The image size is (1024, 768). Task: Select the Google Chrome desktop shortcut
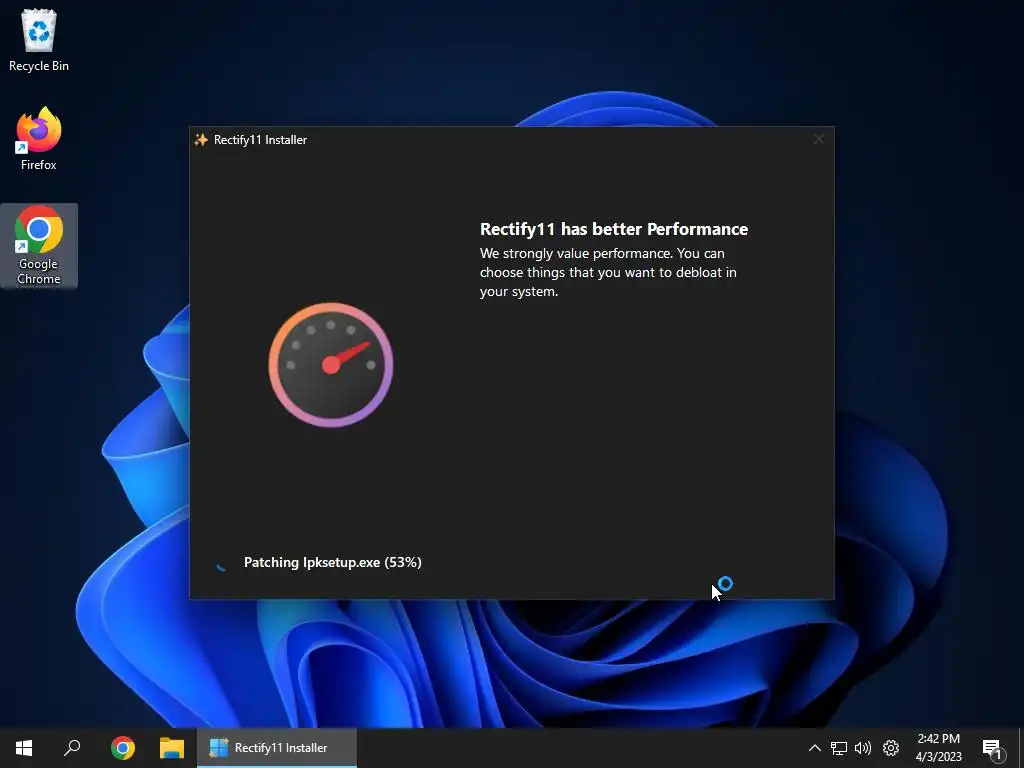coord(39,245)
